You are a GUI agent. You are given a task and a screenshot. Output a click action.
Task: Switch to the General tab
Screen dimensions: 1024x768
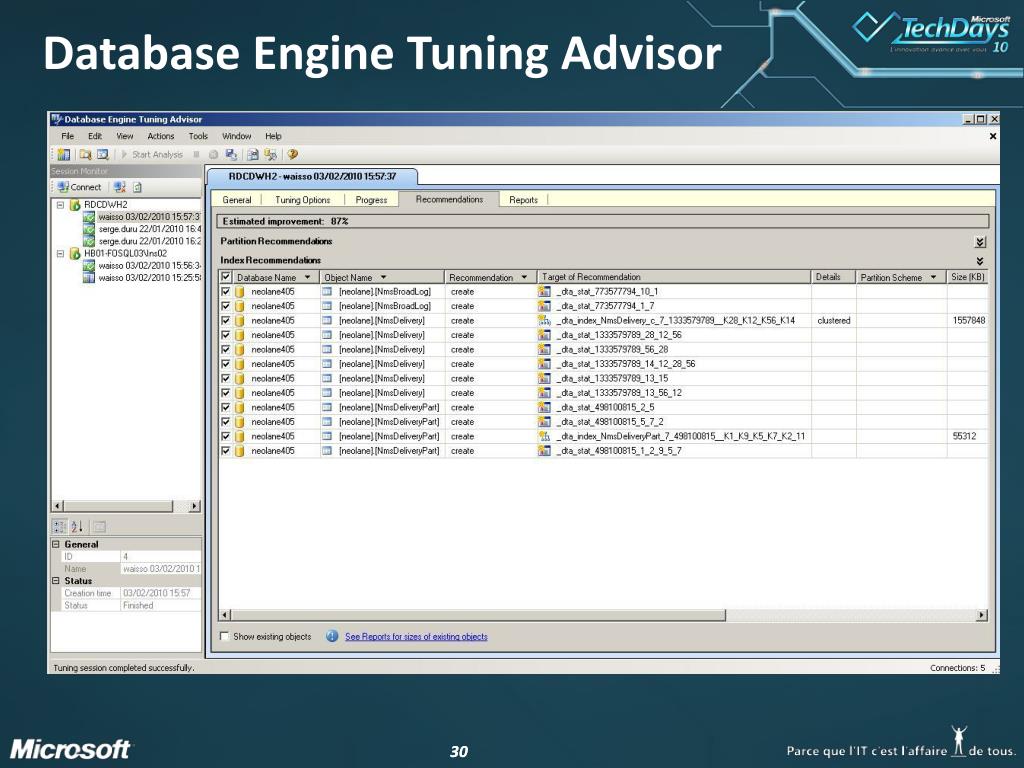(x=236, y=200)
